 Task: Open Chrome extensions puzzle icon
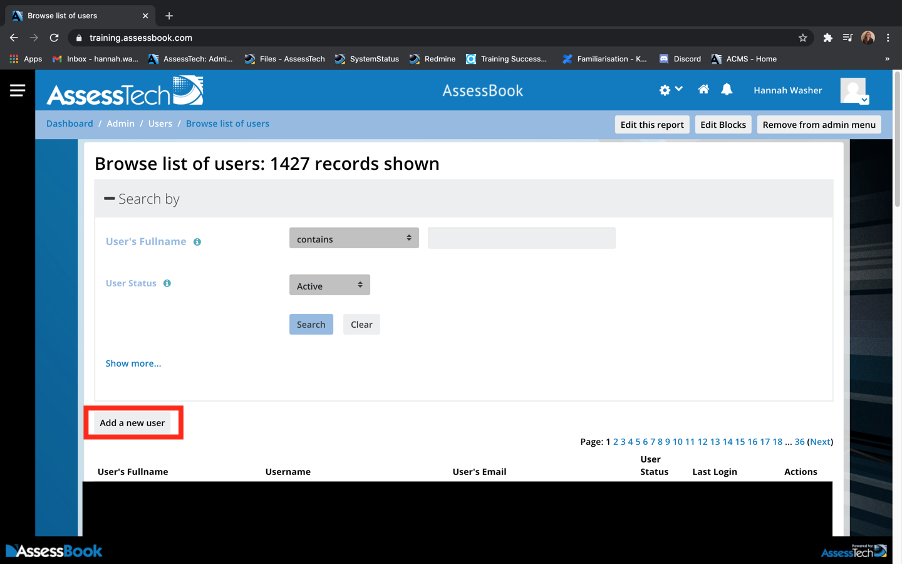pyautogui.click(x=828, y=38)
